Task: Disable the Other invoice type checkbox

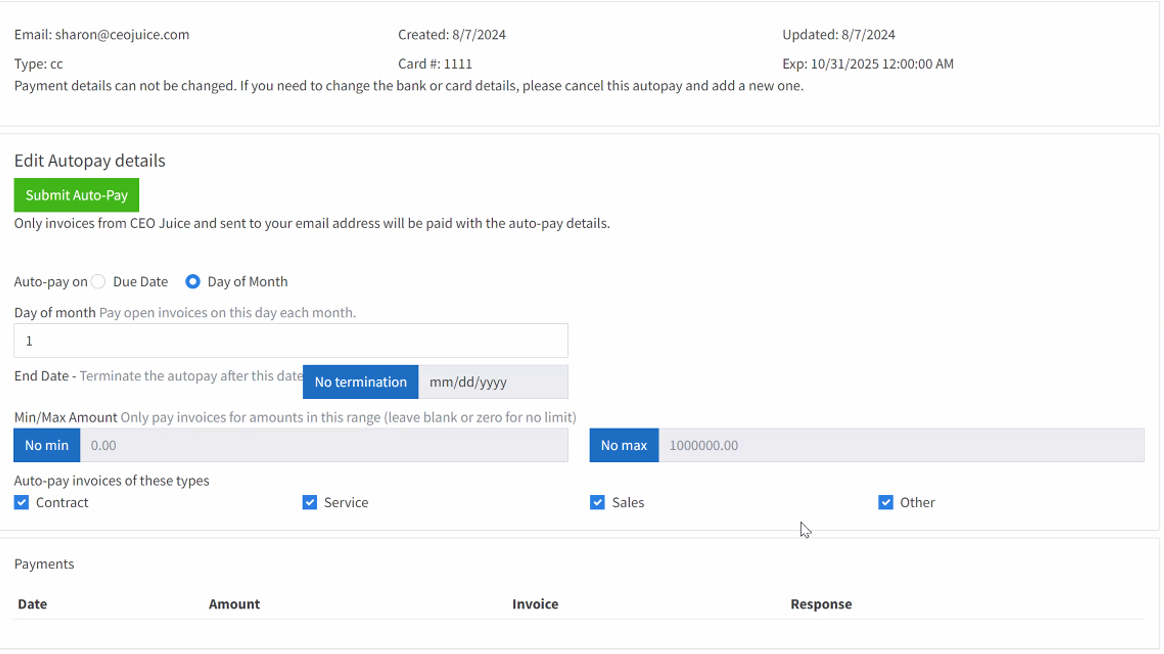Action: [885, 502]
